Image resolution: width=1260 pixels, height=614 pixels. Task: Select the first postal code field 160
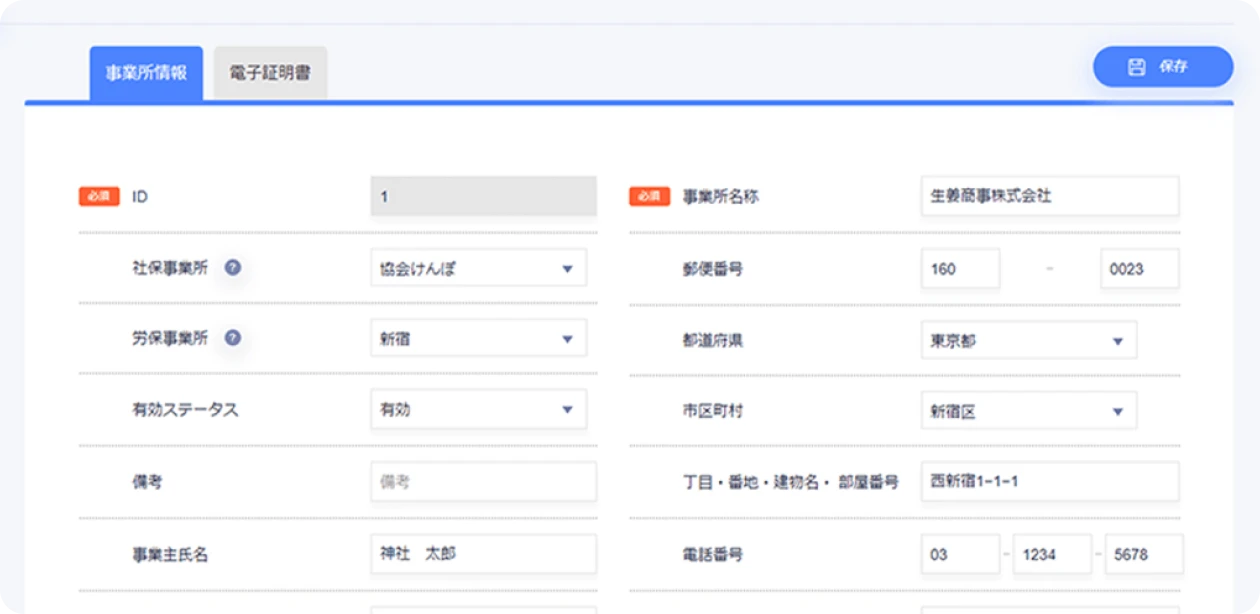960,269
